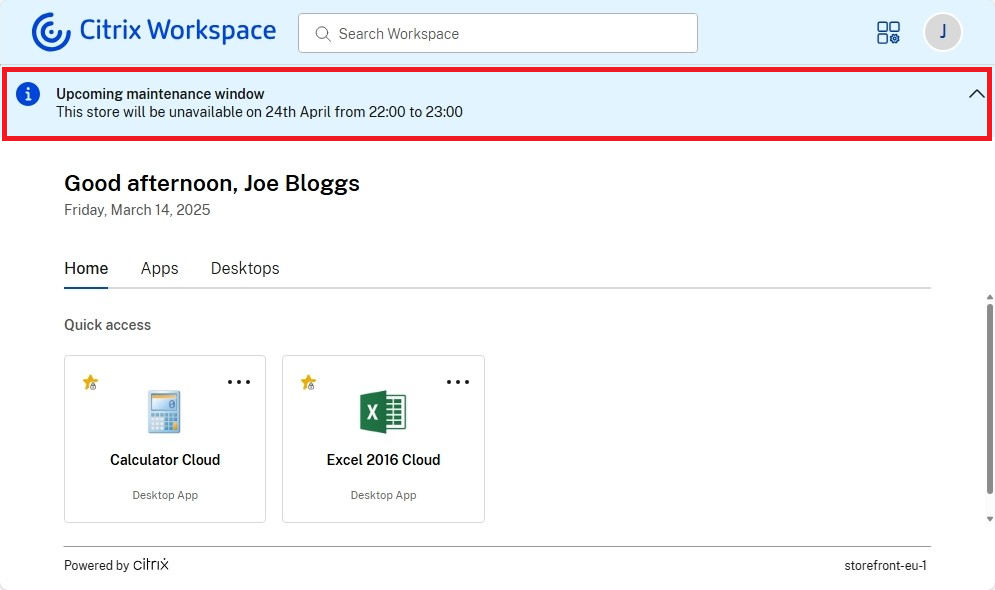
Task: Collapse the maintenance window banner
Action: (x=976, y=93)
